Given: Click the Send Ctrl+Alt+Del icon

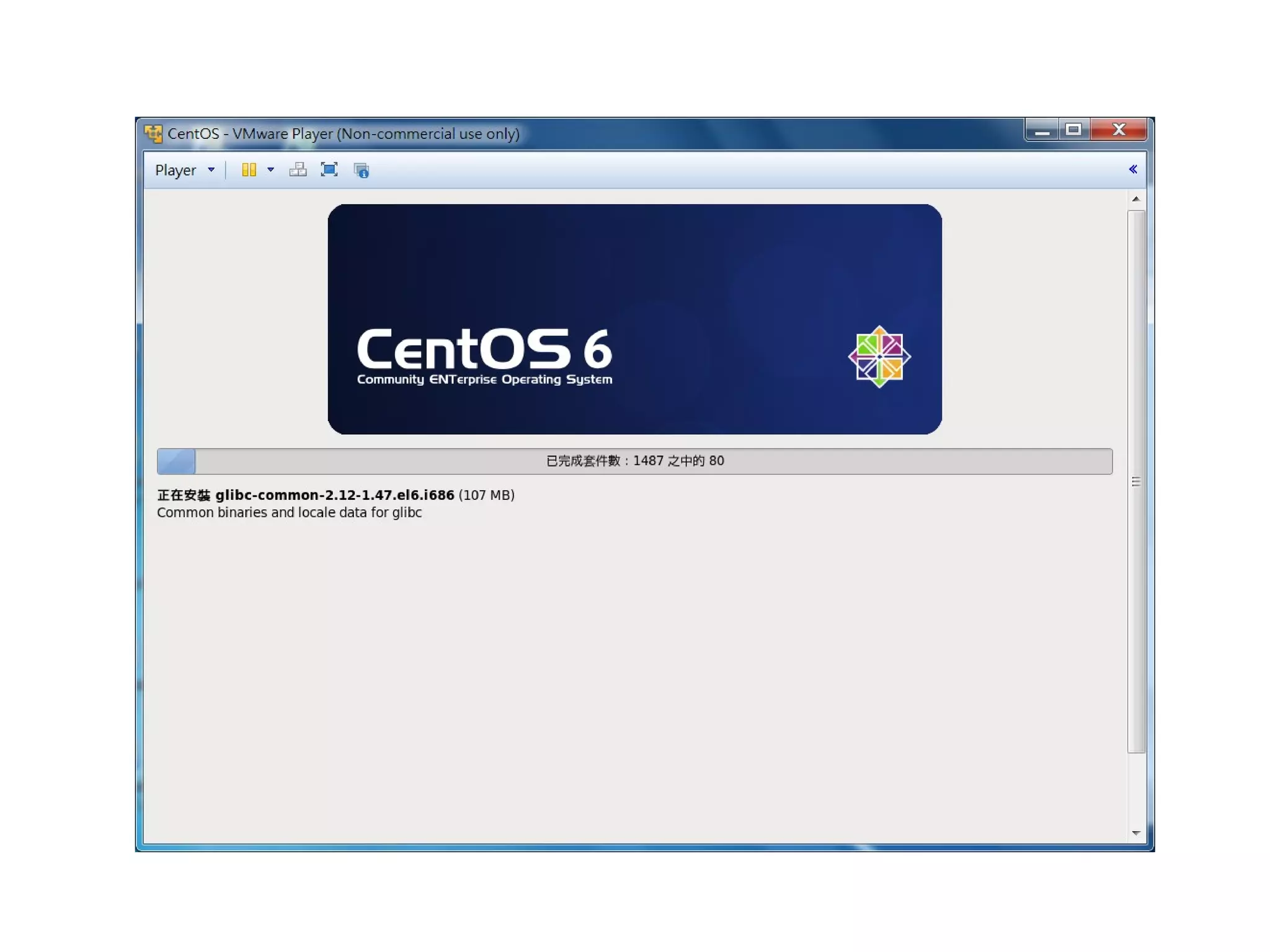Looking at the screenshot, I should (298, 169).
